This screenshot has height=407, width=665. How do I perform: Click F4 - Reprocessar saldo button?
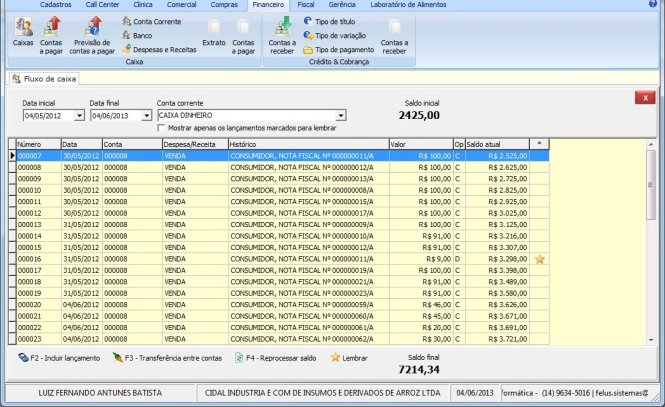pyautogui.click(x=276, y=358)
